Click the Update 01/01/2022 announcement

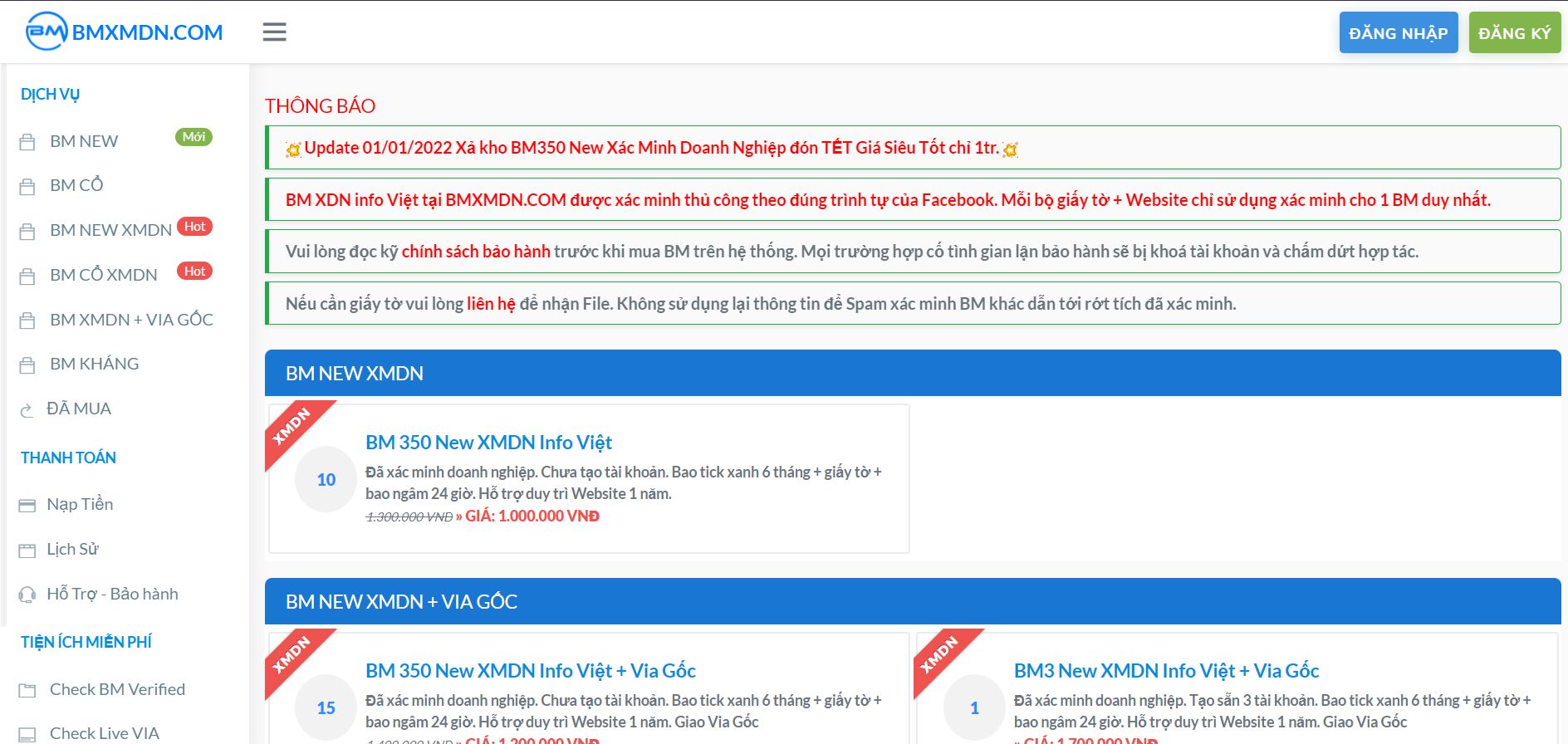pyautogui.click(x=913, y=148)
